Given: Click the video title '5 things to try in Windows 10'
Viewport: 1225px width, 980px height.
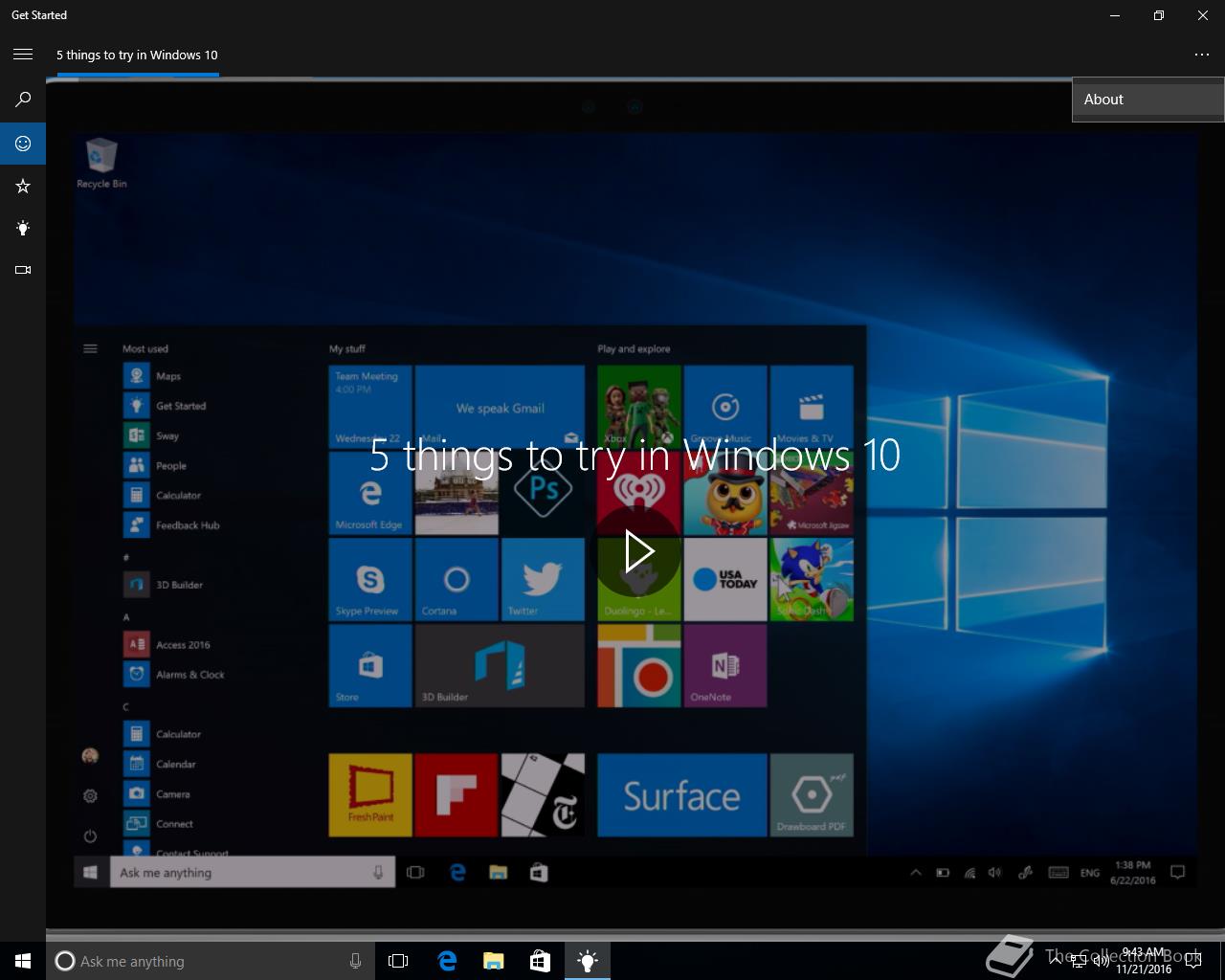Looking at the screenshot, I should (x=635, y=455).
